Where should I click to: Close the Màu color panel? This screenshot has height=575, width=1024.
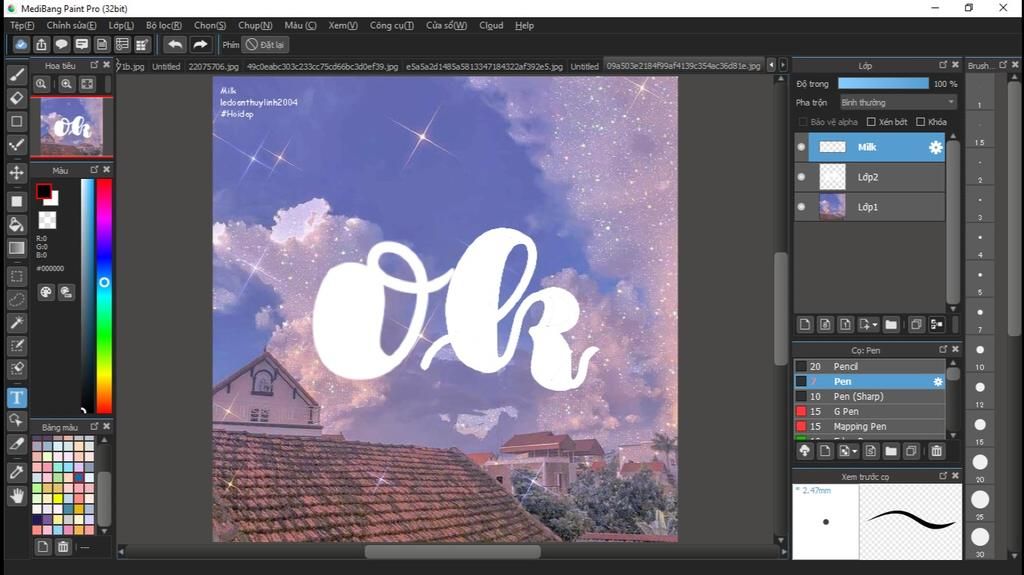(106, 170)
